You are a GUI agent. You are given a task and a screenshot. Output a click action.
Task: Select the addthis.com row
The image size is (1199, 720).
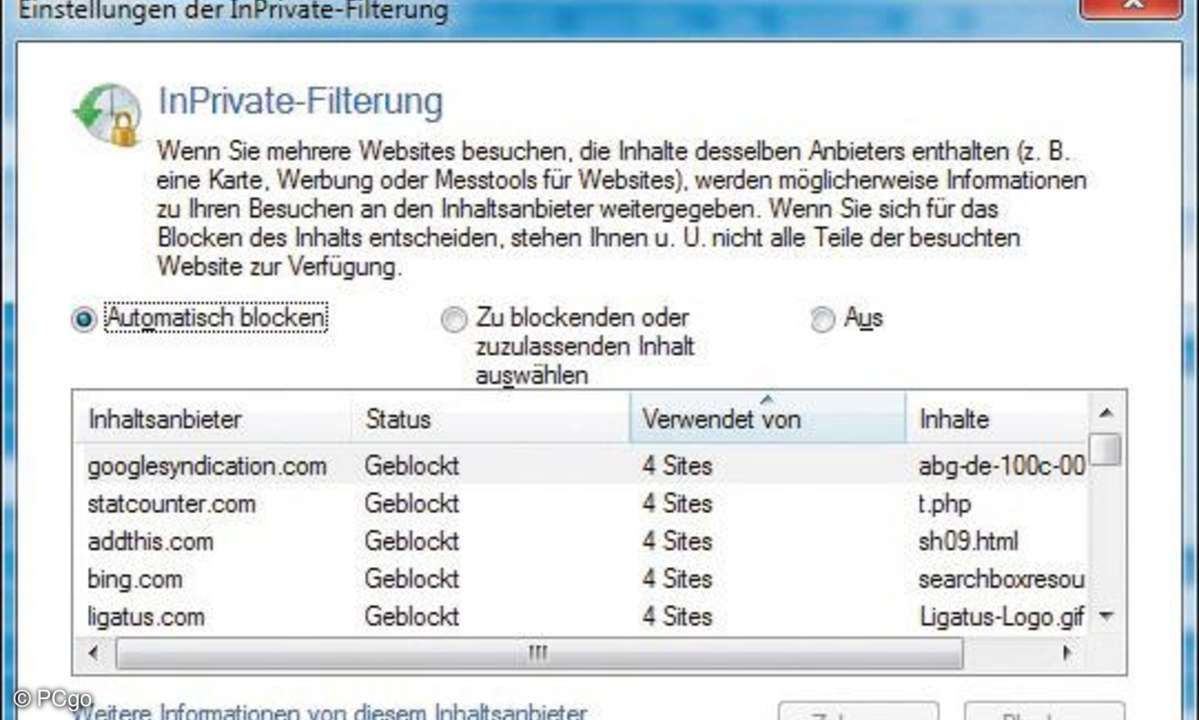580,541
